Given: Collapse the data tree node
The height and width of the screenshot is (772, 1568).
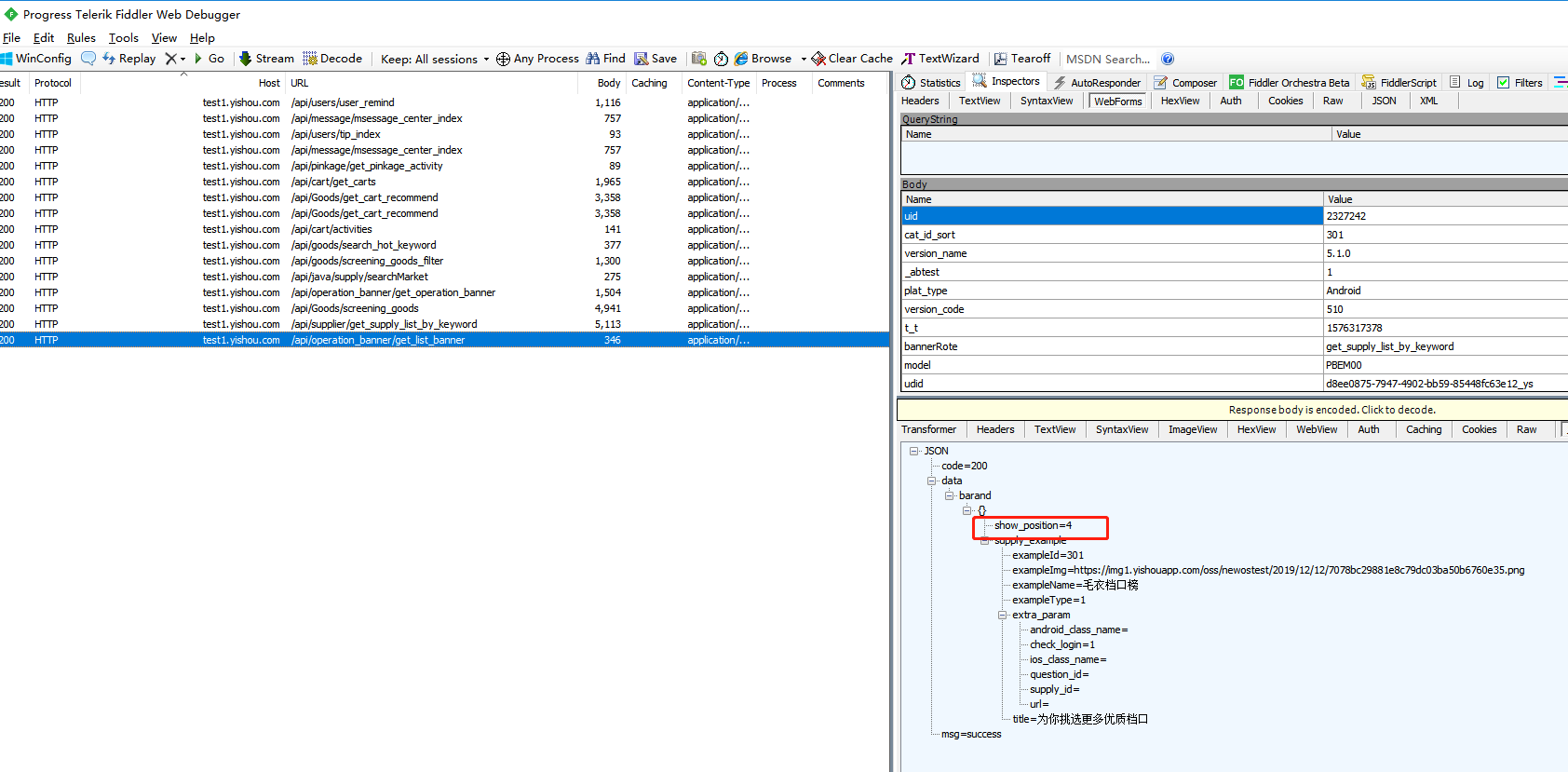Looking at the screenshot, I should (x=932, y=481).
